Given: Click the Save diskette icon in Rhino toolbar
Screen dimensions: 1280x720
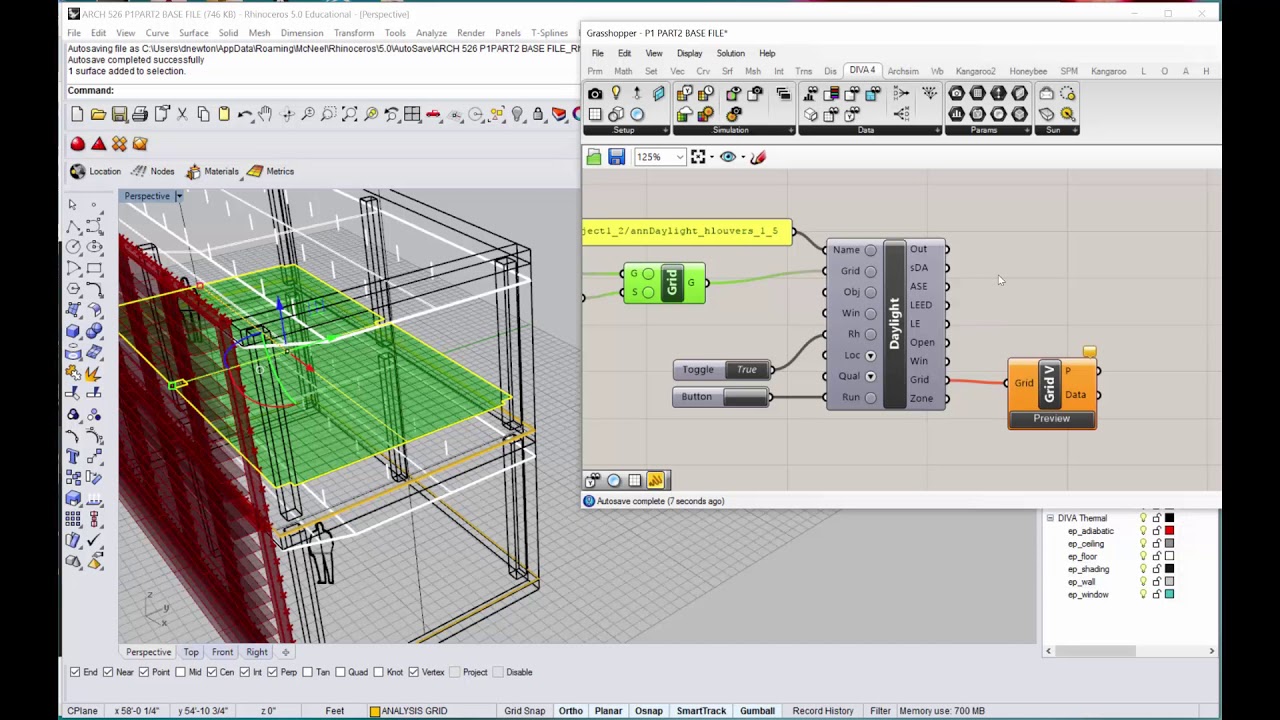Looking at the screenshot, I should tap(119, 115).
